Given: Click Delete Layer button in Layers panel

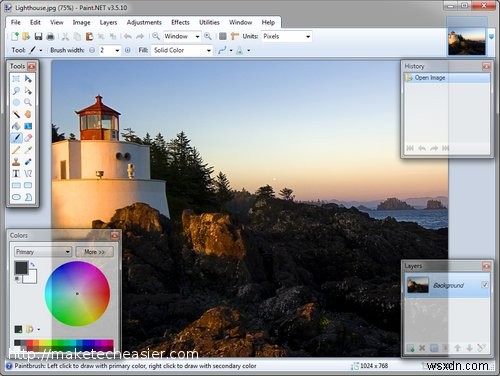Looking at the screenshot, I should [x=422, y=348].
